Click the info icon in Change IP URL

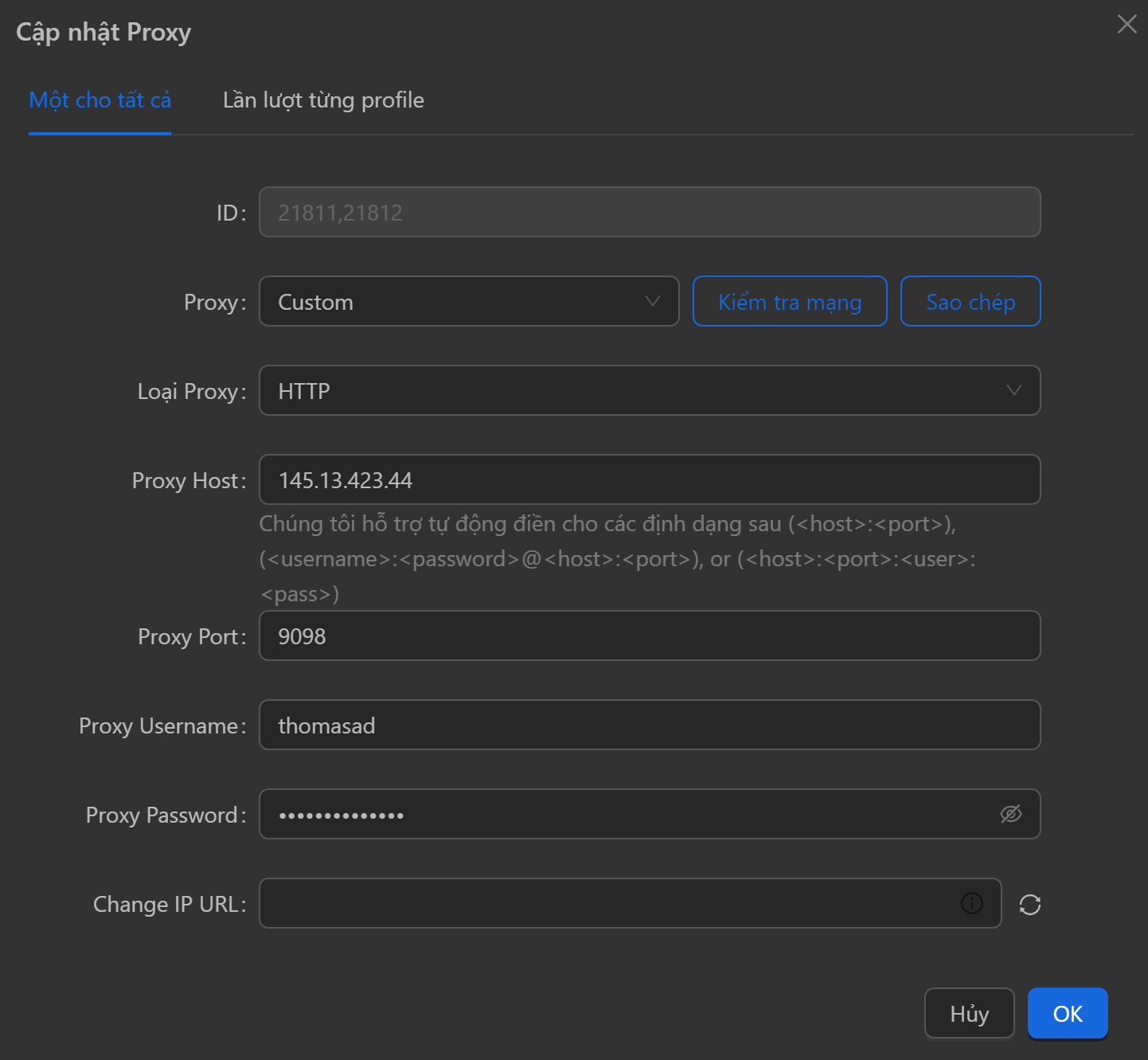[x=971, y=903]
